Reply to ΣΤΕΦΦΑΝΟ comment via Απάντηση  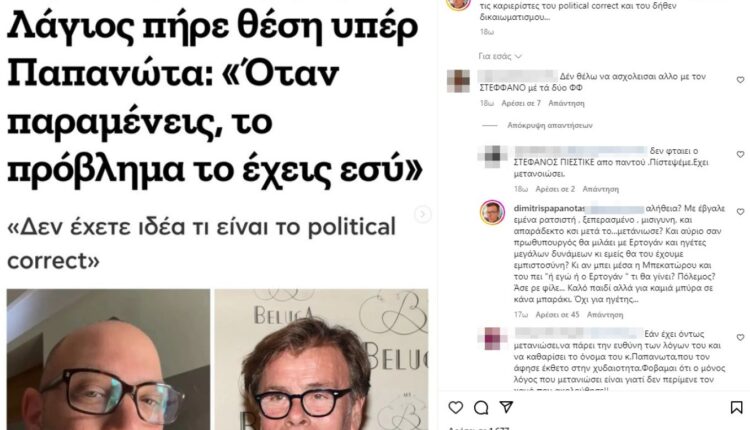point(566,103)
